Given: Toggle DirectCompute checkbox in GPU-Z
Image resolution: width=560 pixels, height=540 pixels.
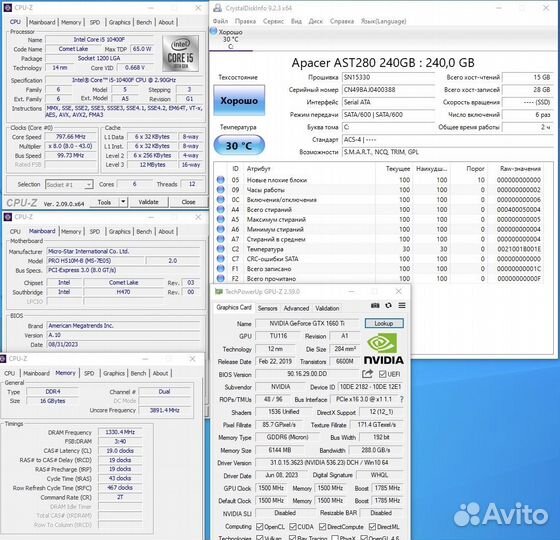Looking at the screenshot, I should coord(322,526).
